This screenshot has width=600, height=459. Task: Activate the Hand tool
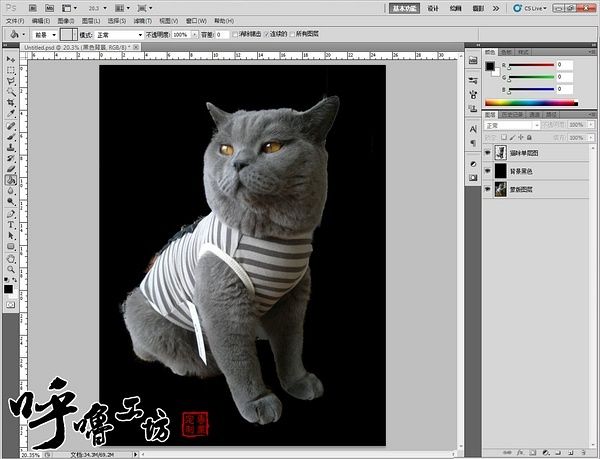[x=10, y=258]
